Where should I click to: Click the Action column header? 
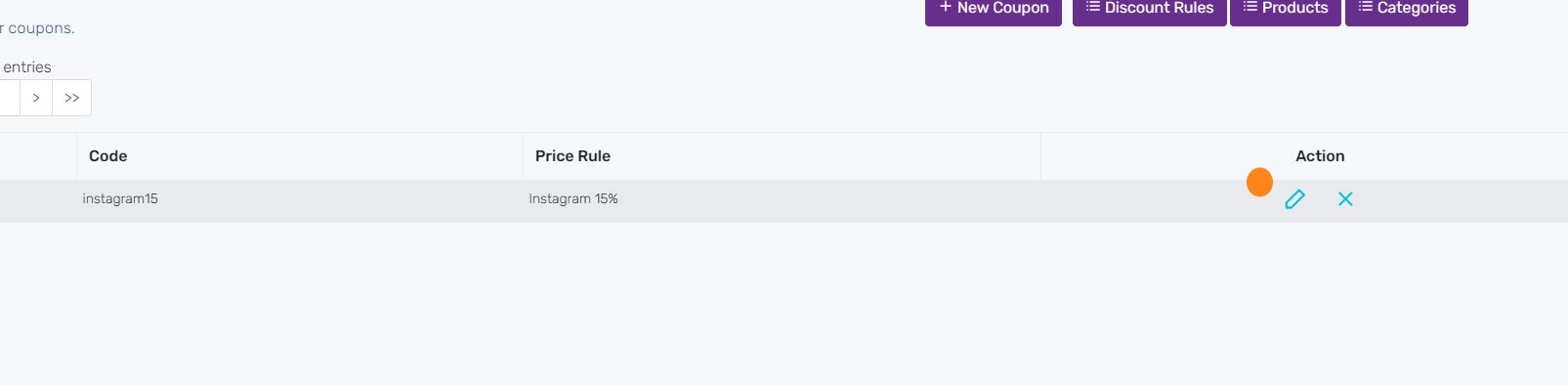coord(1320,156)
